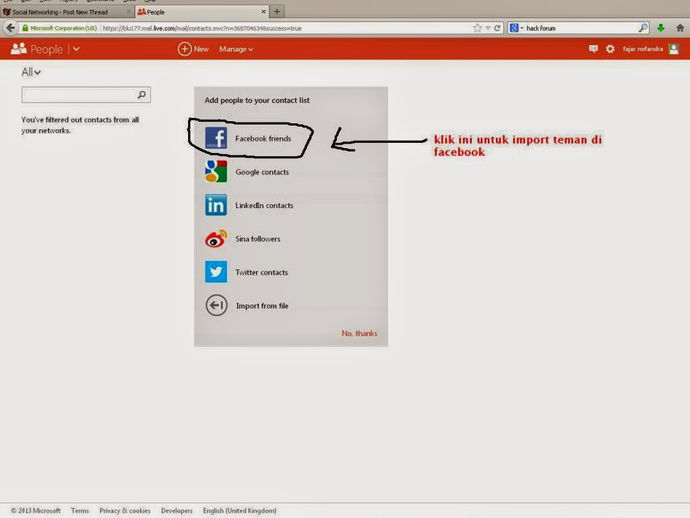Switch to Social Networking - Post New Thread tab
The width and height of the screenshot is (690, 518).
click(x=66, y=12)
